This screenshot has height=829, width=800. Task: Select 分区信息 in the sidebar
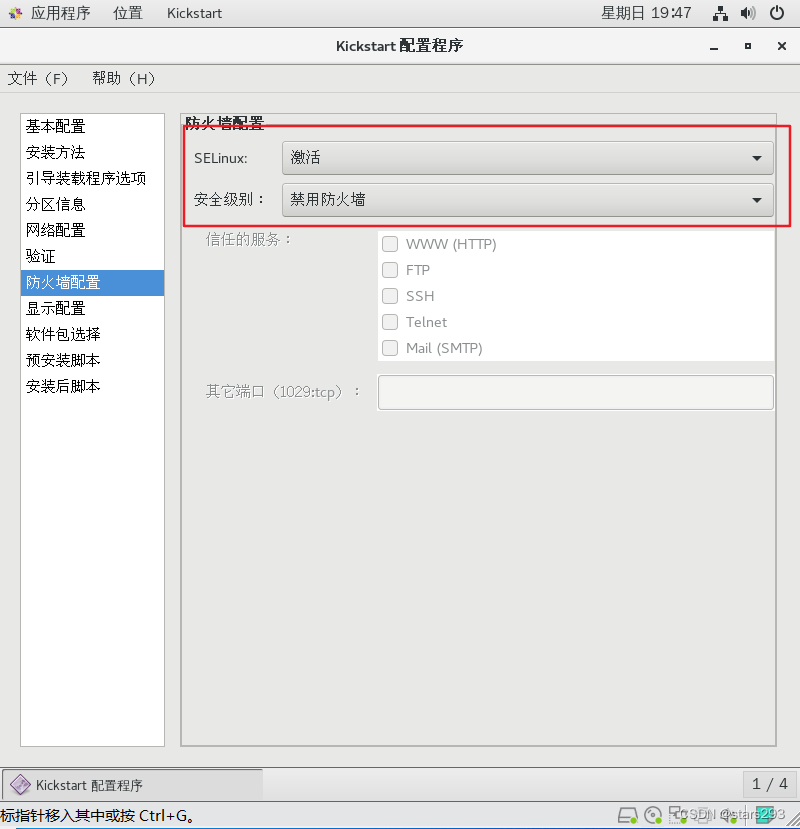tap(93, 204)
